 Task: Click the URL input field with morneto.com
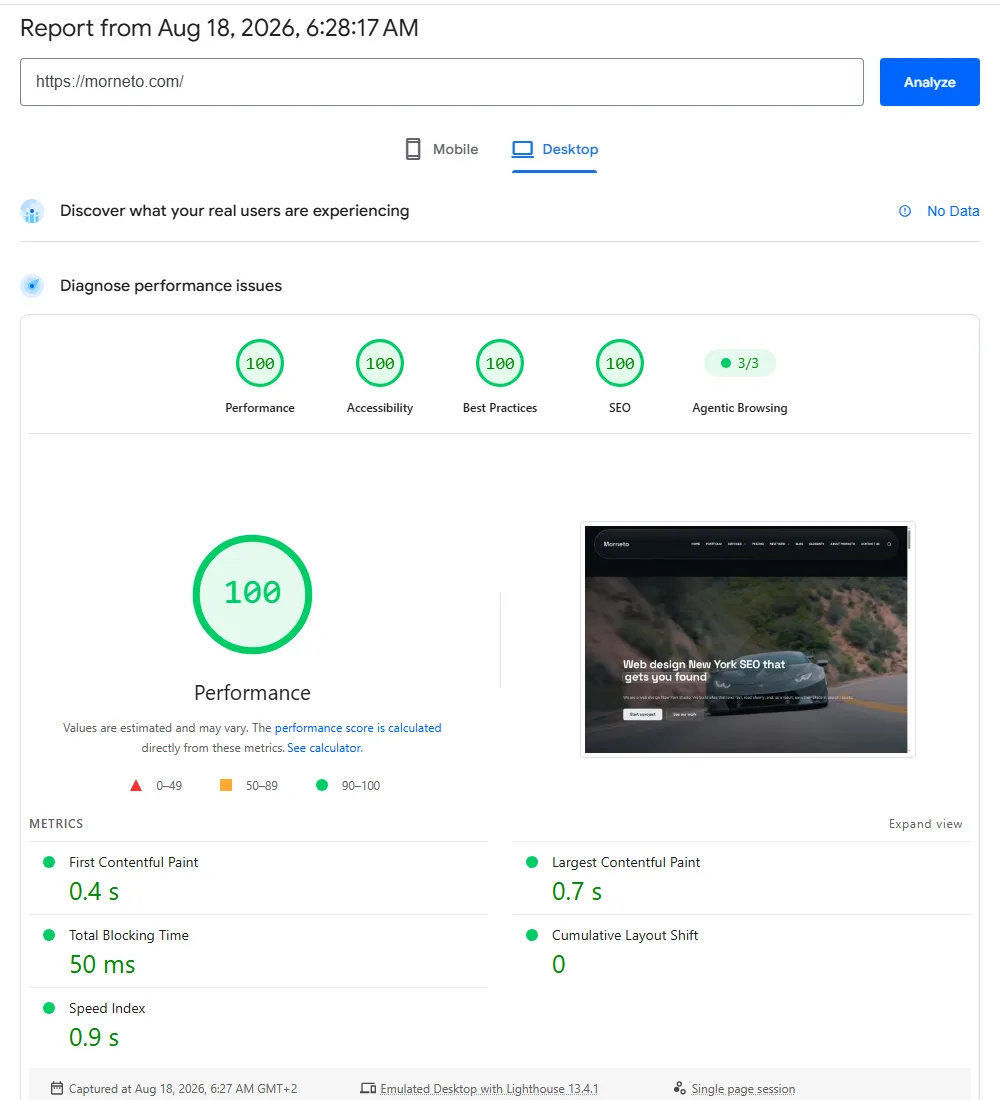coord(441,82)
